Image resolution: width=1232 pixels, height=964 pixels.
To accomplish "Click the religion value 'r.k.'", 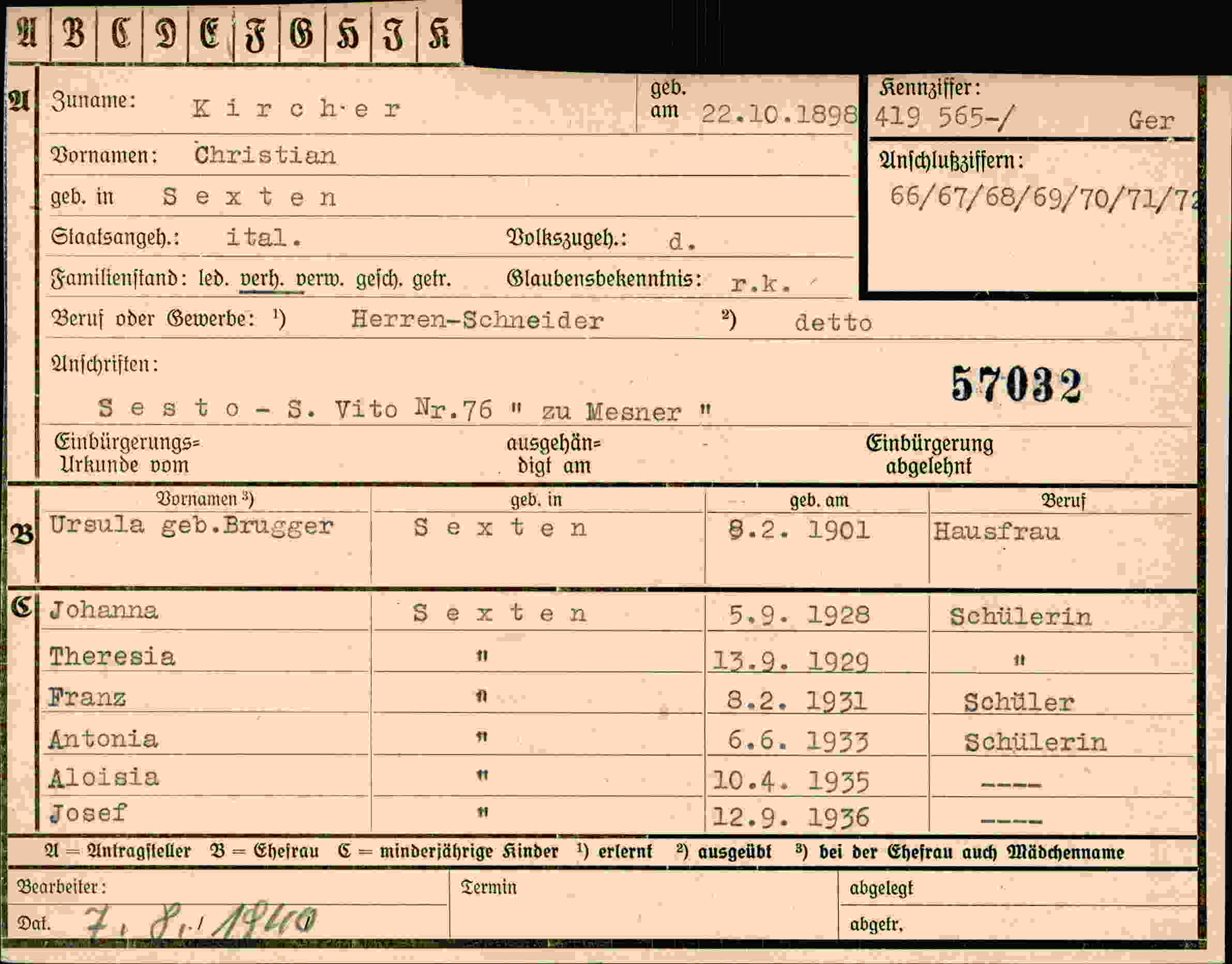I will [x=761, y=284].
